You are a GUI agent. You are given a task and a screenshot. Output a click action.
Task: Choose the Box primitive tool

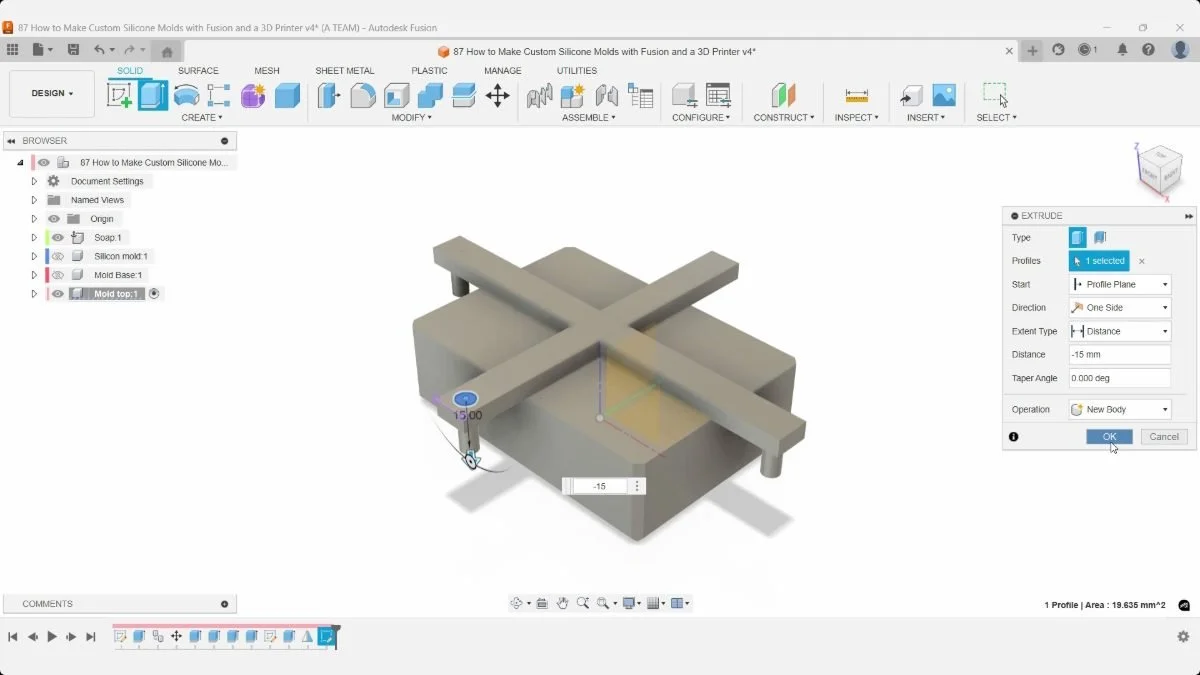point(287,95)
